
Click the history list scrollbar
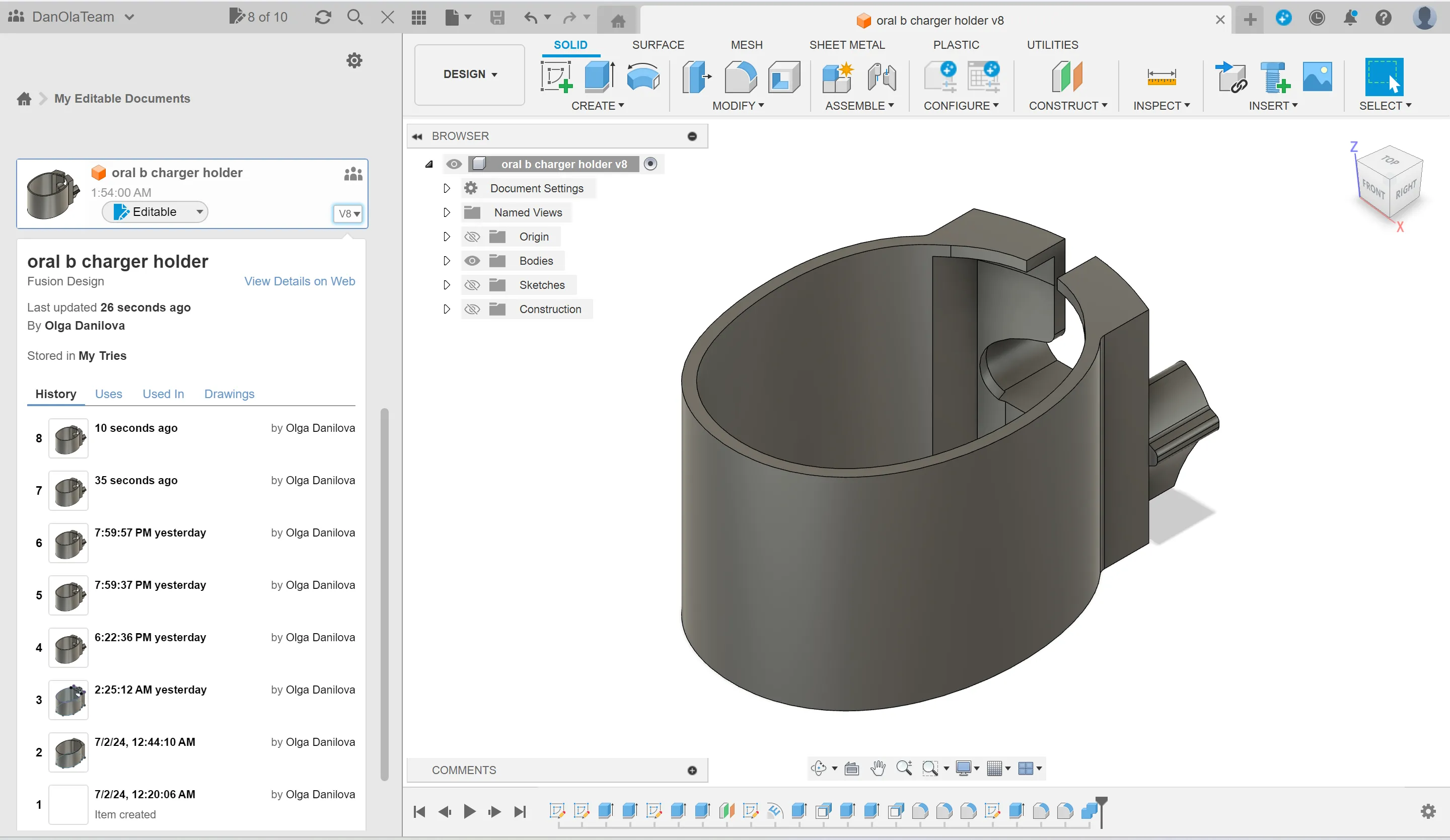[384, 594]
